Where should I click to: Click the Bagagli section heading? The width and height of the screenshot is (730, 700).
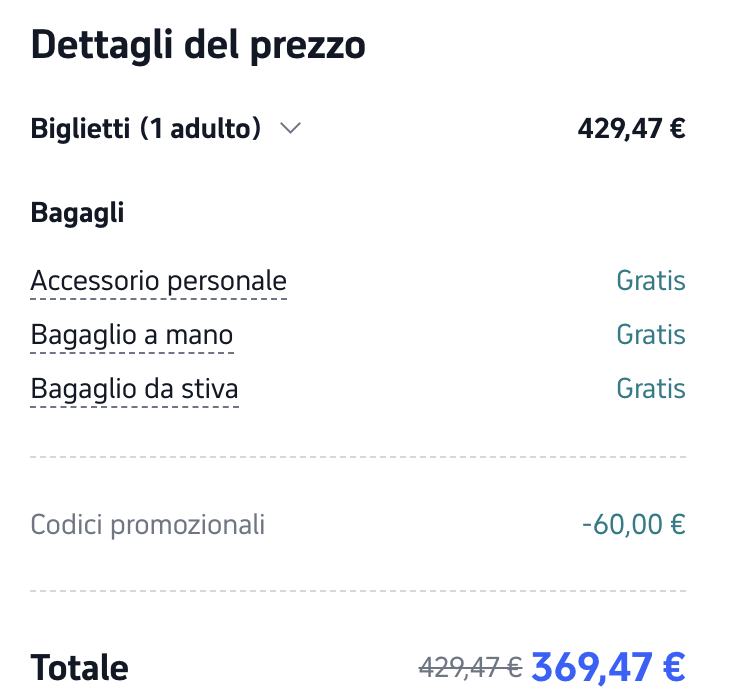[77, 213]
